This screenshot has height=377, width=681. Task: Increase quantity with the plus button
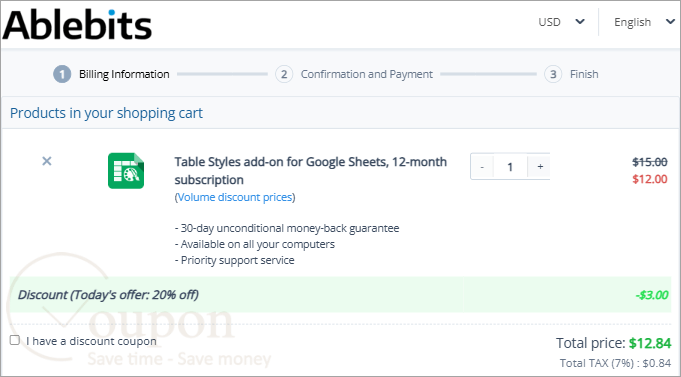(x=539, y=166)
